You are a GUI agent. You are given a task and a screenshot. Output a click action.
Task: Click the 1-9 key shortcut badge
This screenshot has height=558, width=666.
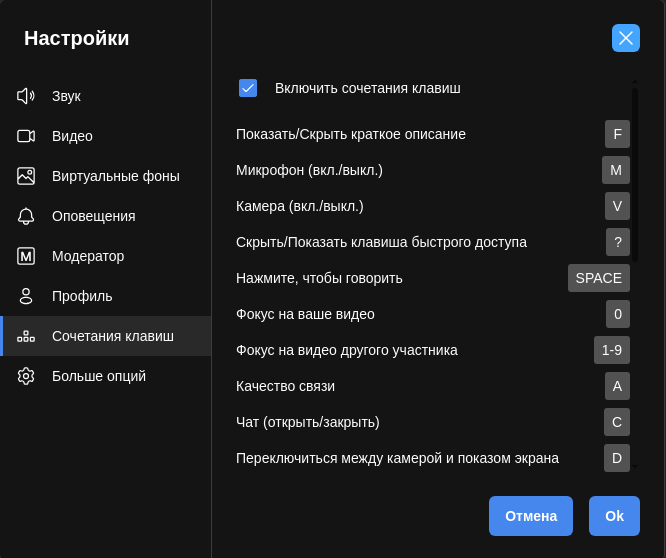611,350
